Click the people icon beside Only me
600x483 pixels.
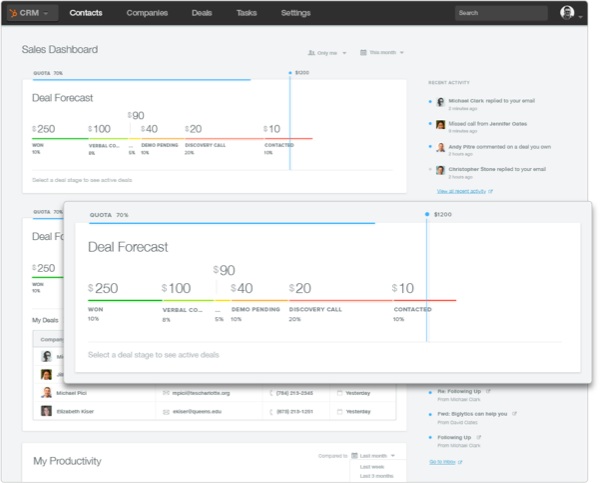(311, 53)
